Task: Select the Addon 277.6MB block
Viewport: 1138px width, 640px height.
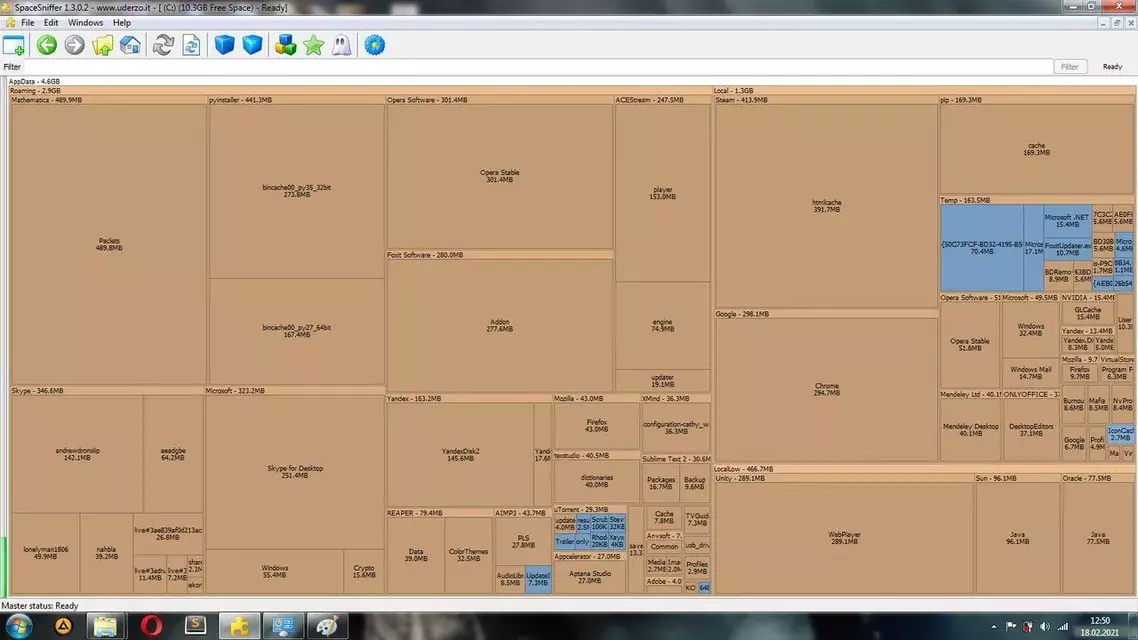Action: tap(499, 326)
